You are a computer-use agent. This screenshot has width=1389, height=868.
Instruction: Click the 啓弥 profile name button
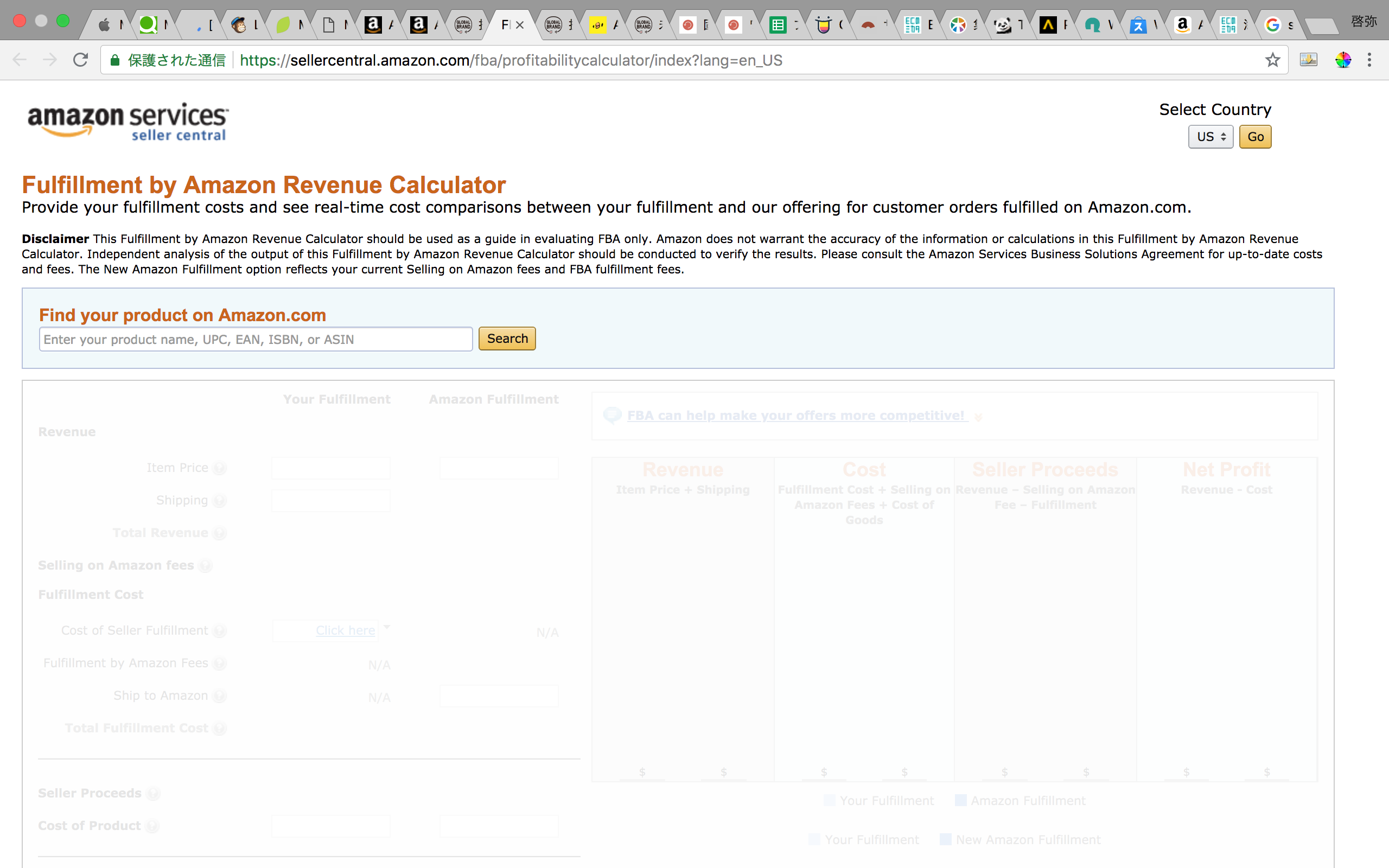pyautogui.click(x=1363, y=22)
